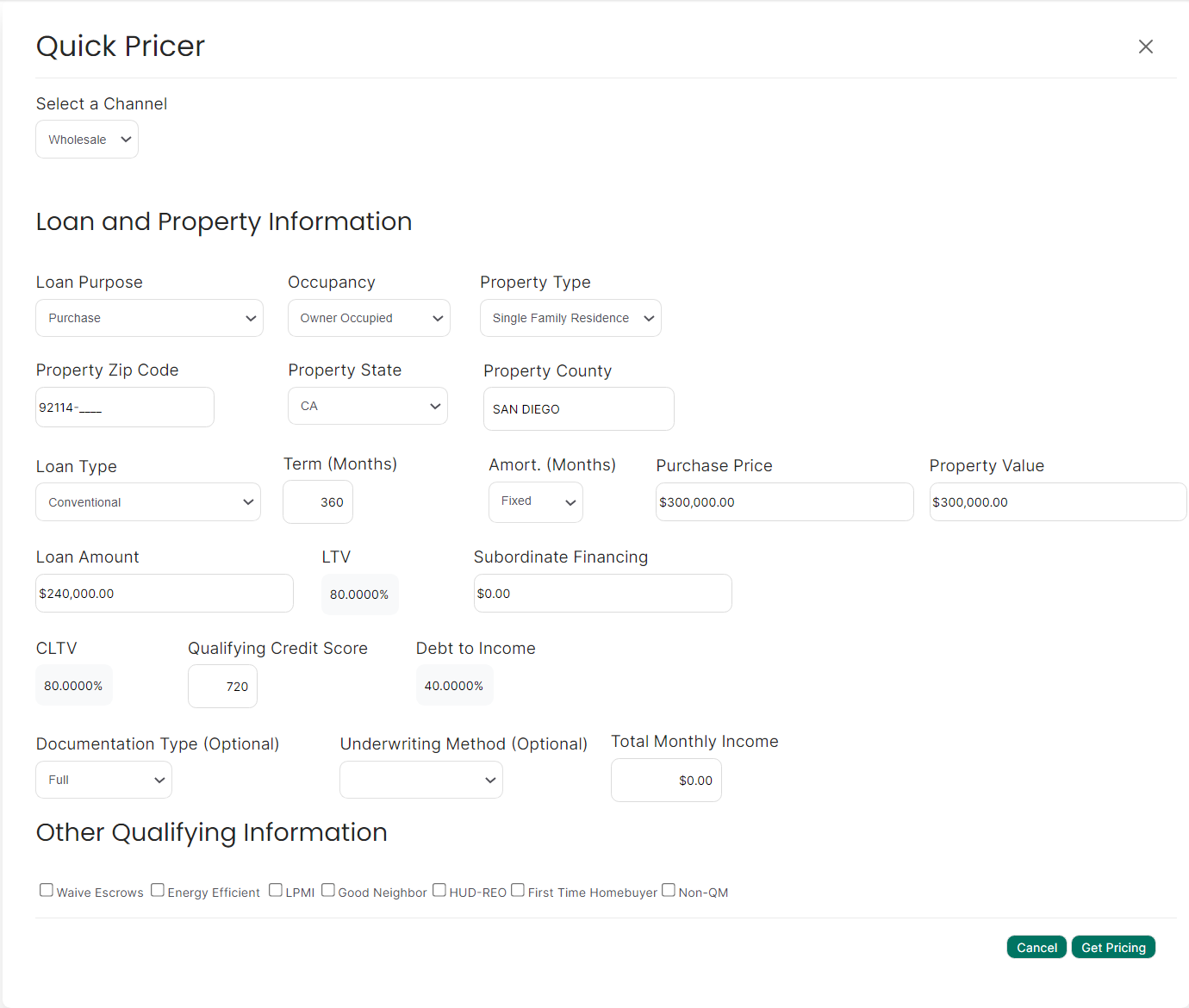Image resolution: width=1189 pixels, height=1008 pixels.
Task: Expand the Amort. (Months) dropdown
Action: point(535,501)
